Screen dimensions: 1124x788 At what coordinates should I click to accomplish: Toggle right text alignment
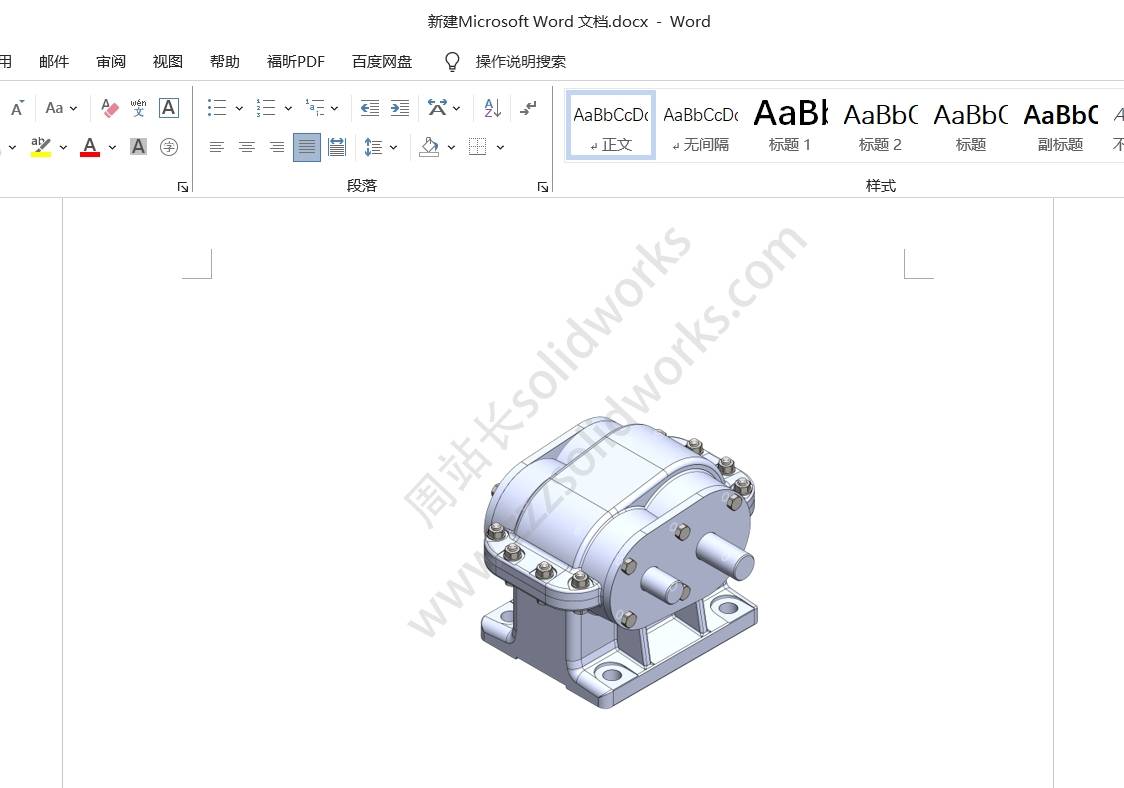tap(276, 147)
